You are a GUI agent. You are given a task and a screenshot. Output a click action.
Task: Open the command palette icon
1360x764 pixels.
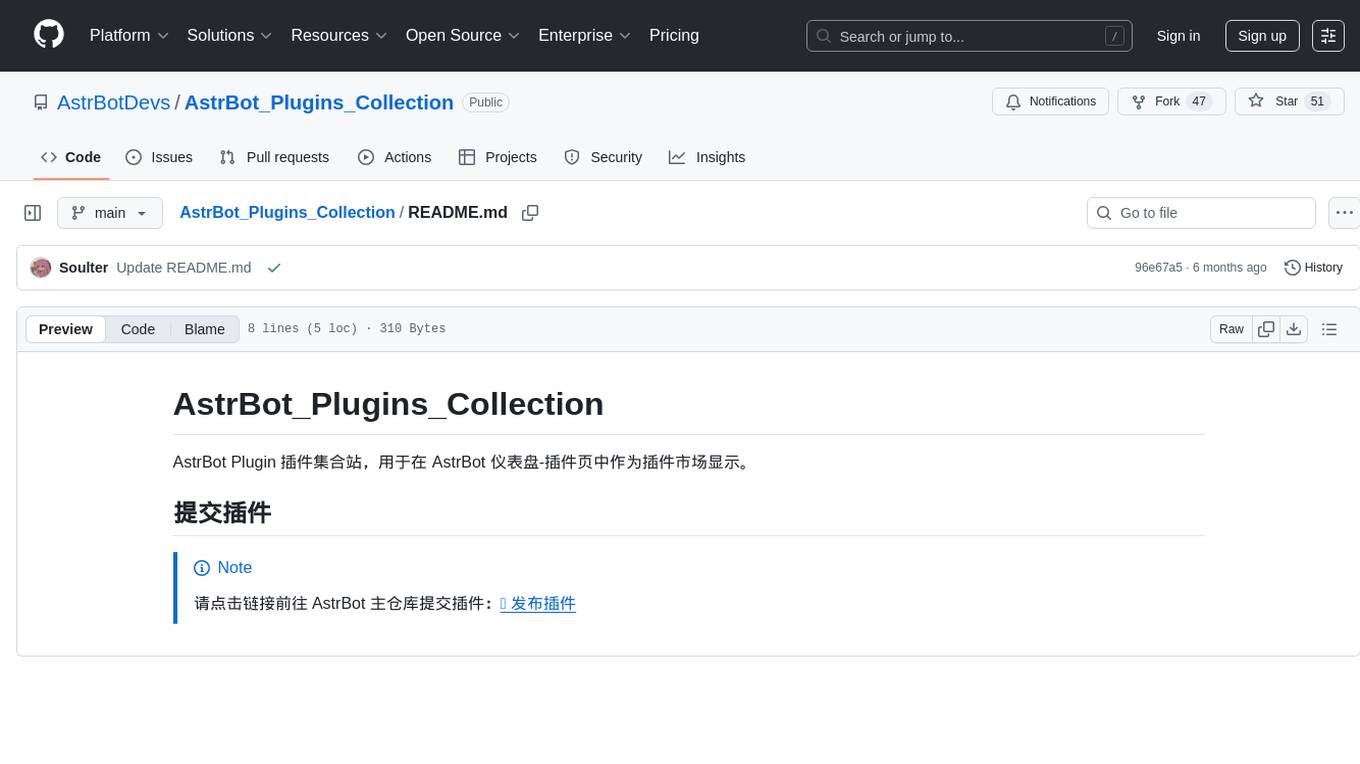click(1328, 36)
